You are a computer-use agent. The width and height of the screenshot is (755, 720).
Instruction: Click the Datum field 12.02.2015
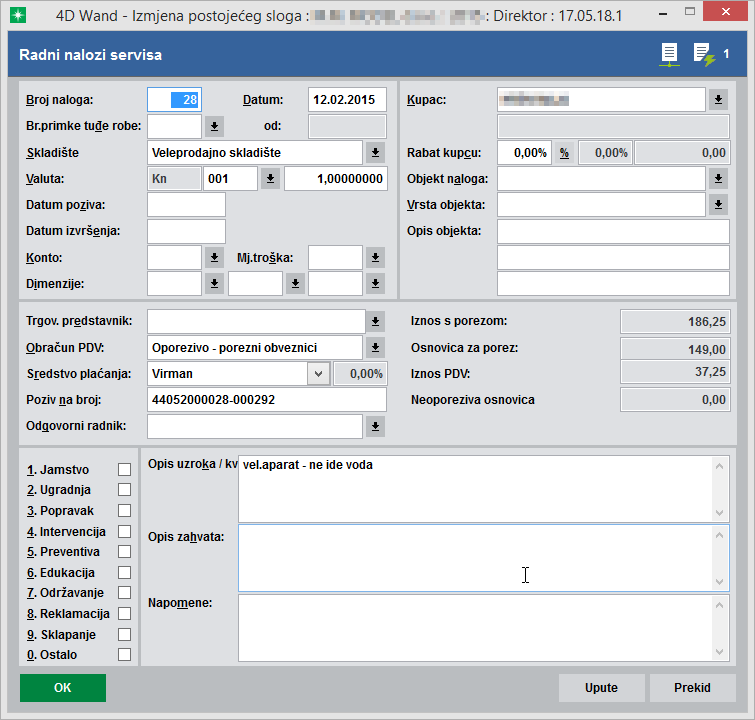click(x=347, y=100)
